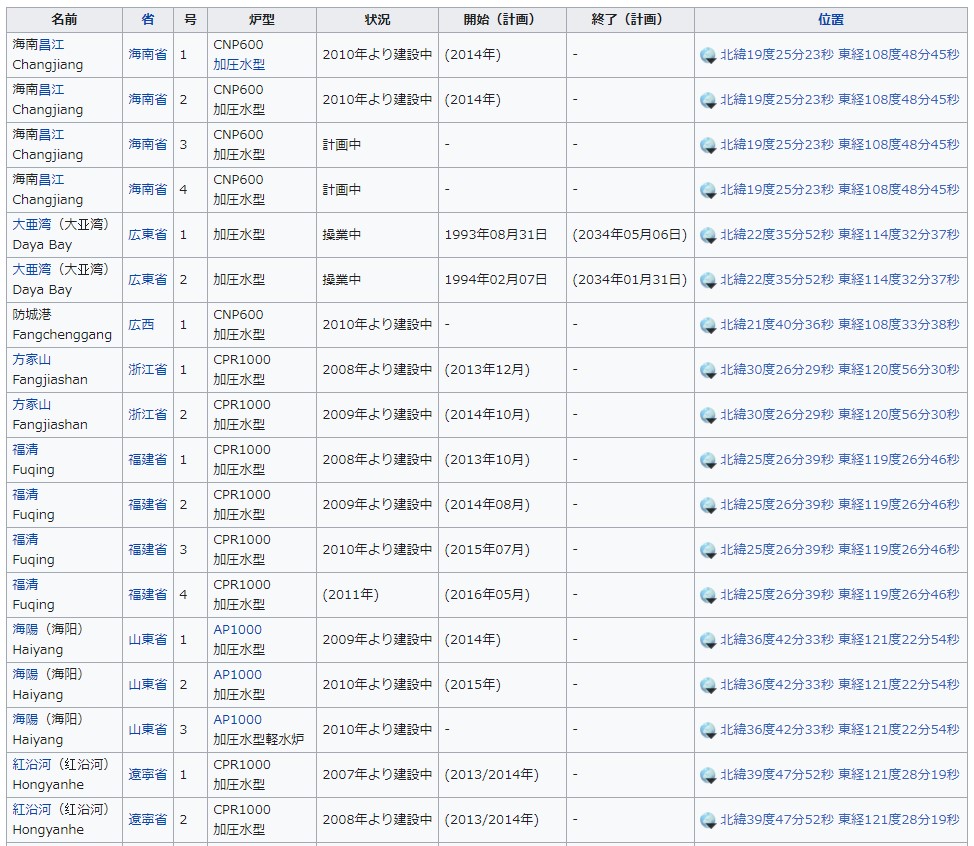Click Daya Bay unit 1 coordinates link

click(x=839, y=235)
